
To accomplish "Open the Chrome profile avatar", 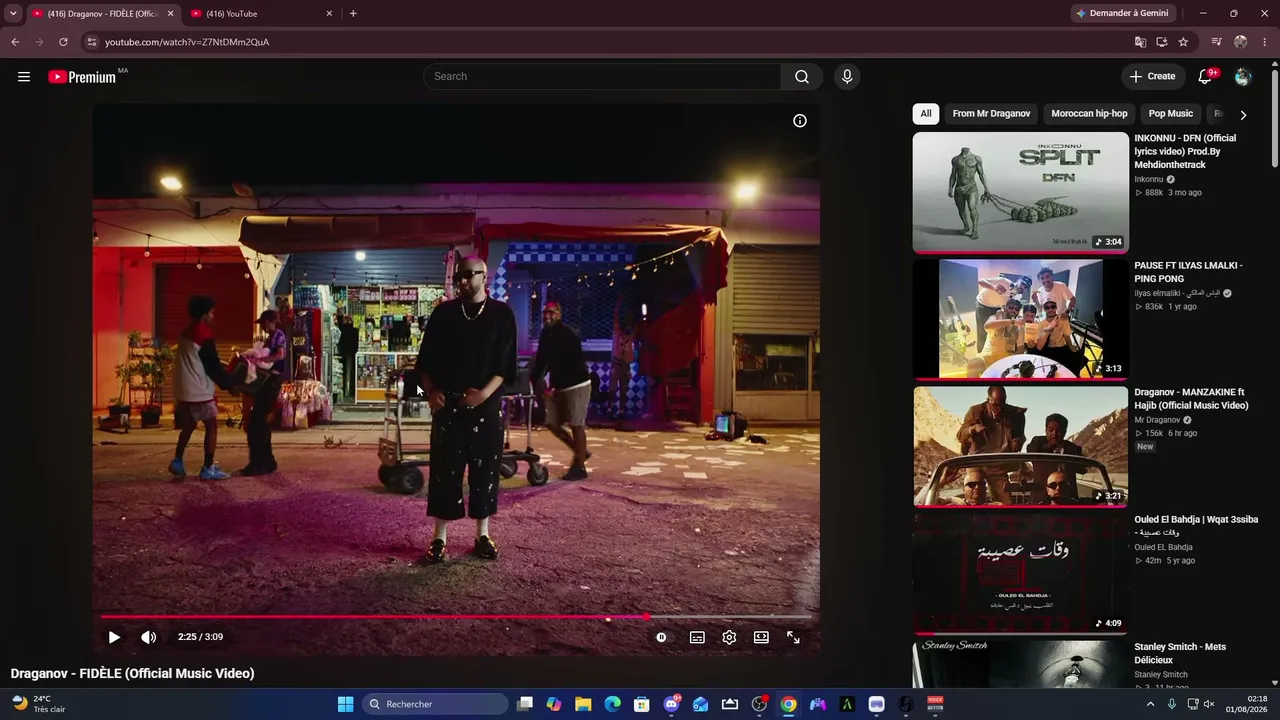I will [1241, 42].
